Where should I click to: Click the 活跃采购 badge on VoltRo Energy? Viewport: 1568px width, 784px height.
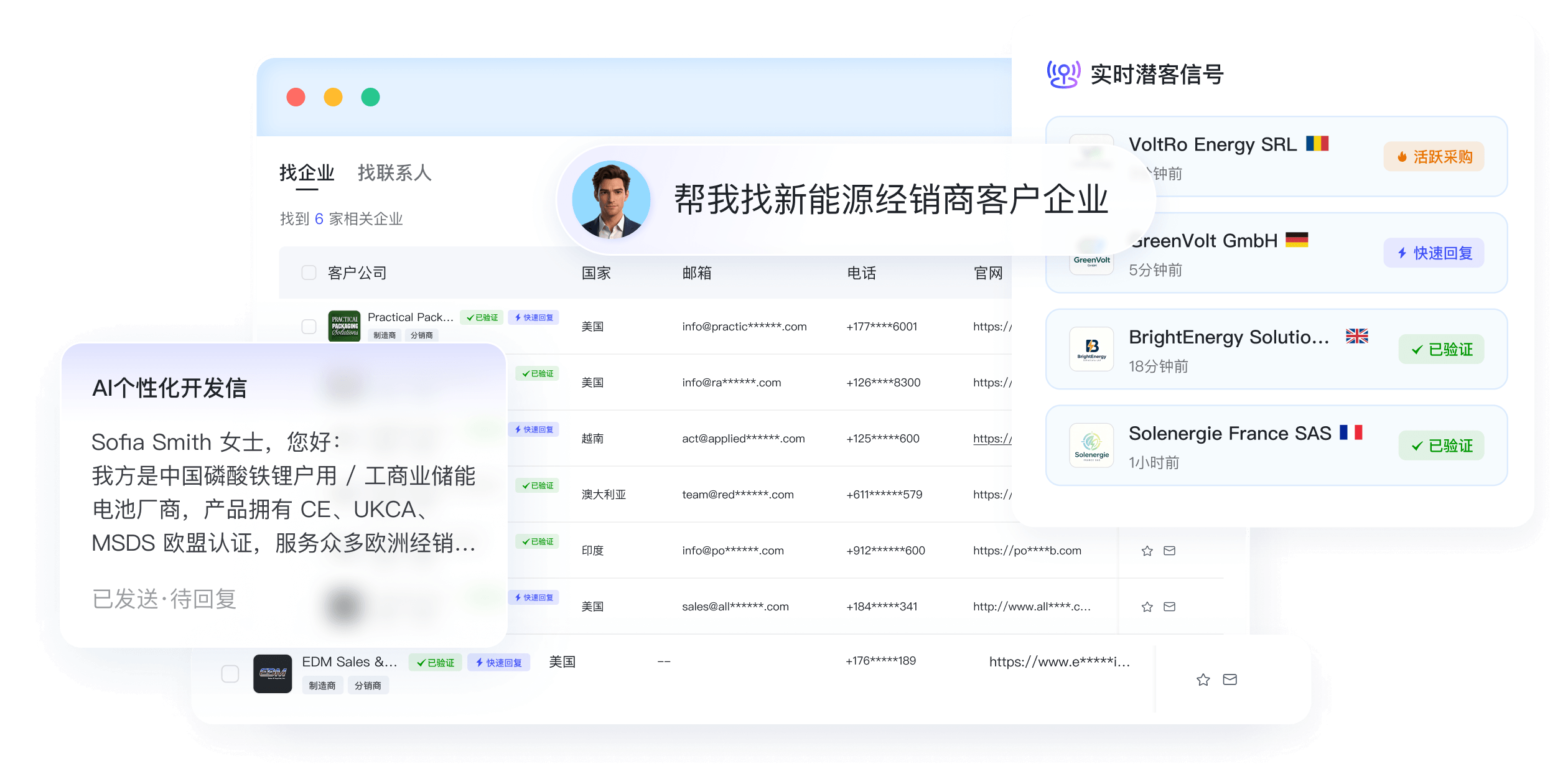coord(1434,157)
